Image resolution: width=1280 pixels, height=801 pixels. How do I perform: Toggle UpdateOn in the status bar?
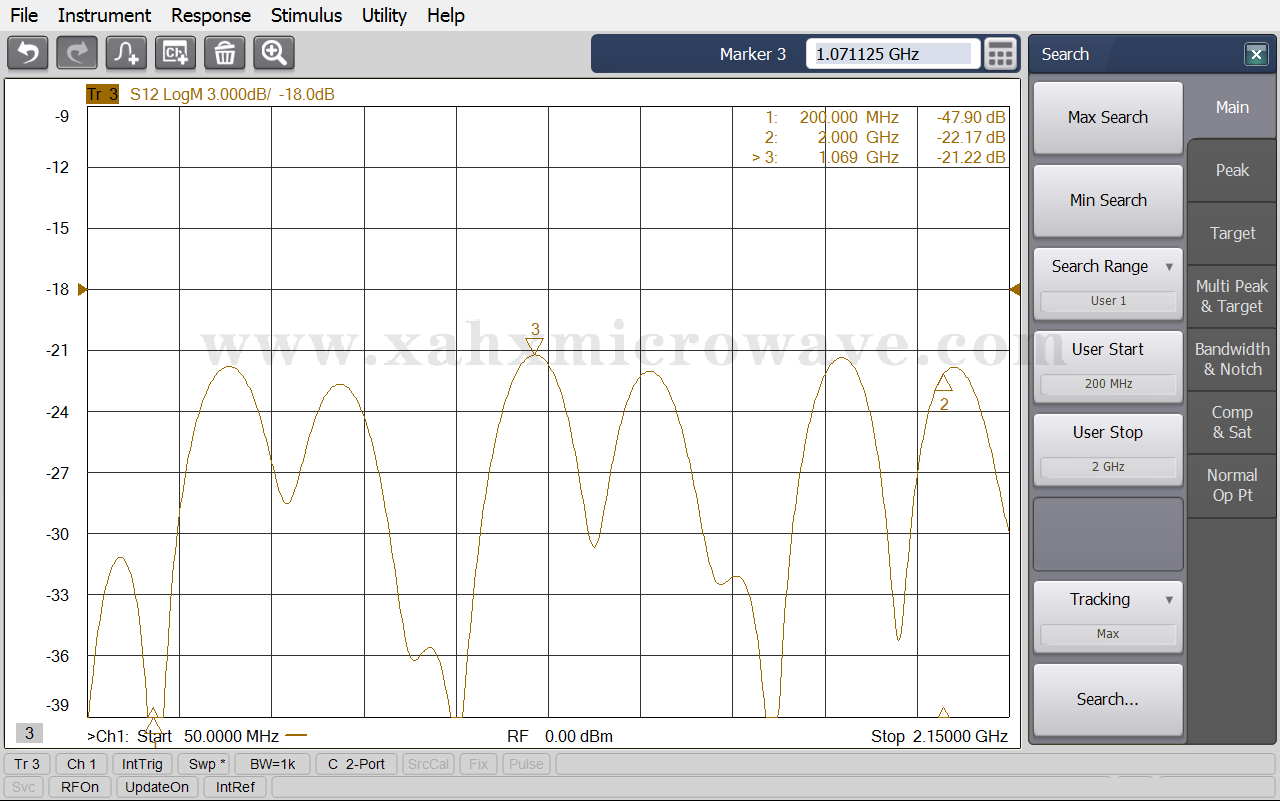tap(157, 787)
